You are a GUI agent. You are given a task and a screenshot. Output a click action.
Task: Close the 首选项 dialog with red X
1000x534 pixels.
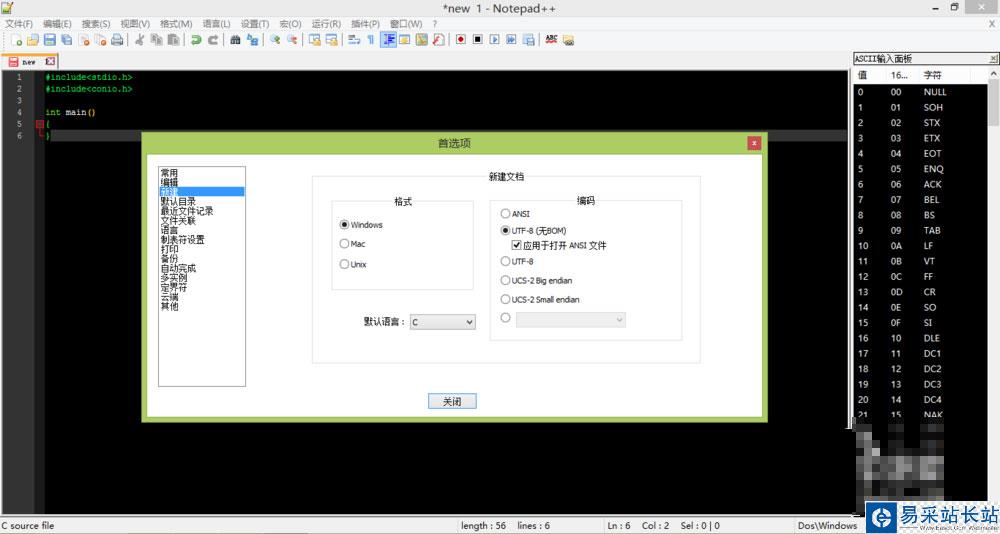754,143
